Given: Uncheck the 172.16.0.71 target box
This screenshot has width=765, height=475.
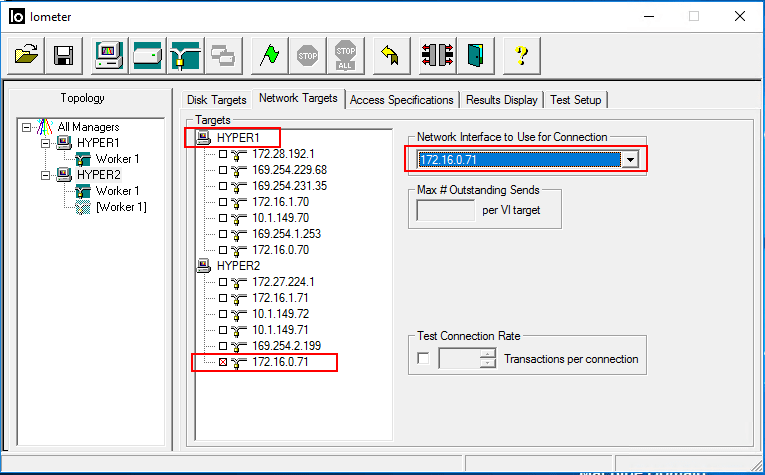Looking at the screenshot, I should [x=223, y=362].
